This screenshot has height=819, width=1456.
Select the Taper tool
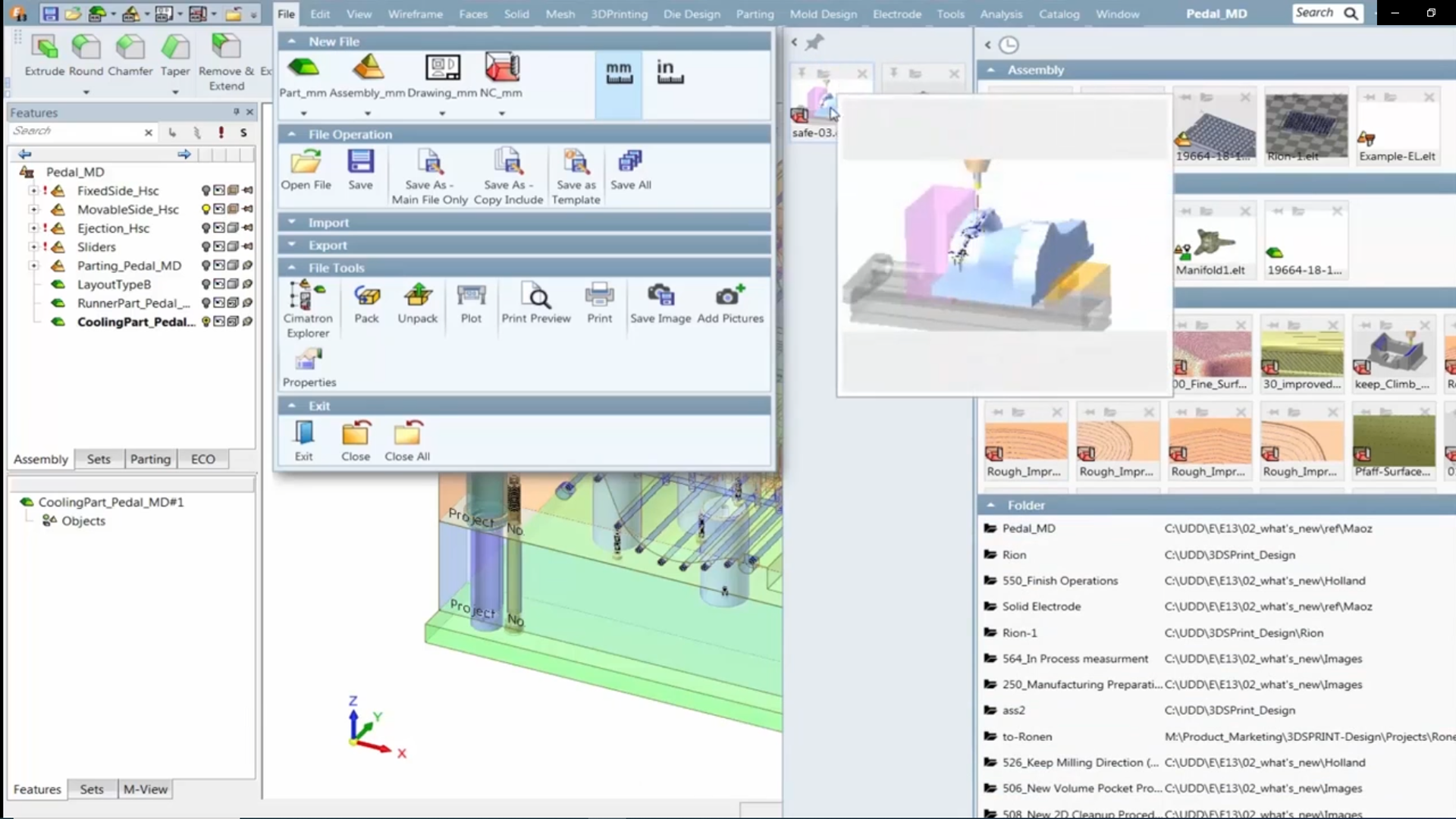pyautogui.click(x=175, y=55)
